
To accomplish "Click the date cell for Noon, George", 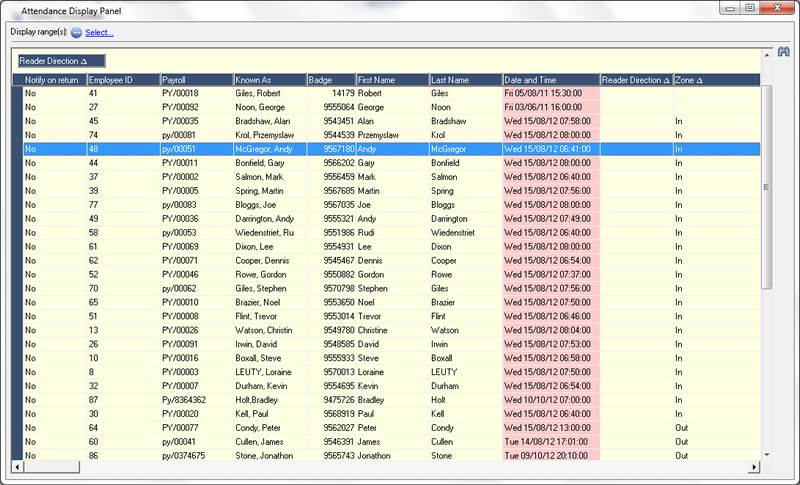I will [550, 106].
